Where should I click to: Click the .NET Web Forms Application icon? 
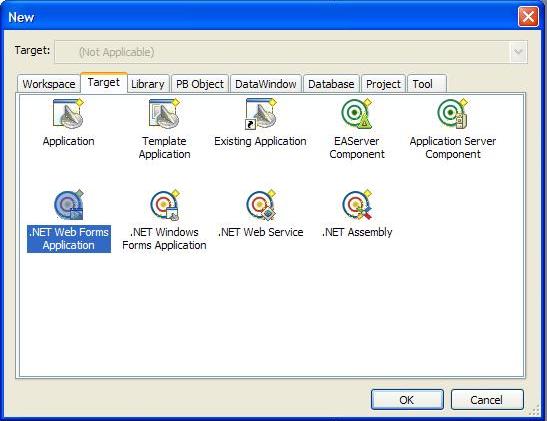[69, 205]
